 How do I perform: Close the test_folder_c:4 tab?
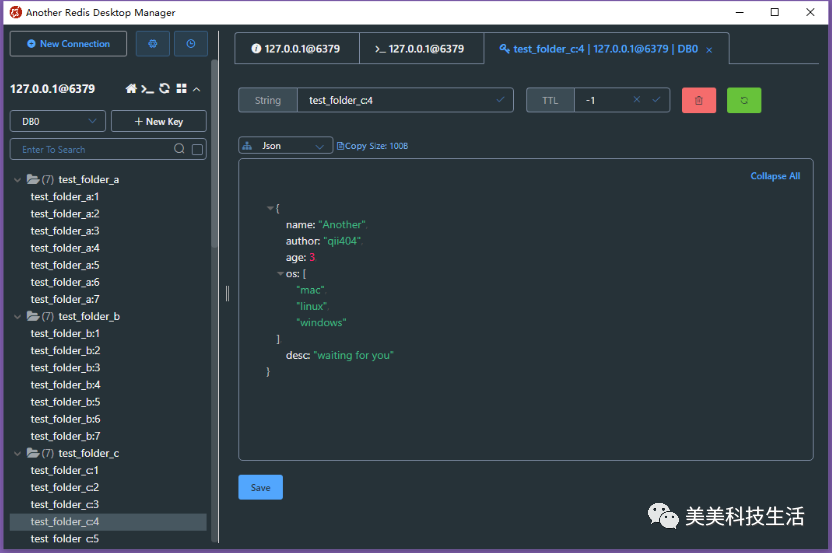(709, 50)
